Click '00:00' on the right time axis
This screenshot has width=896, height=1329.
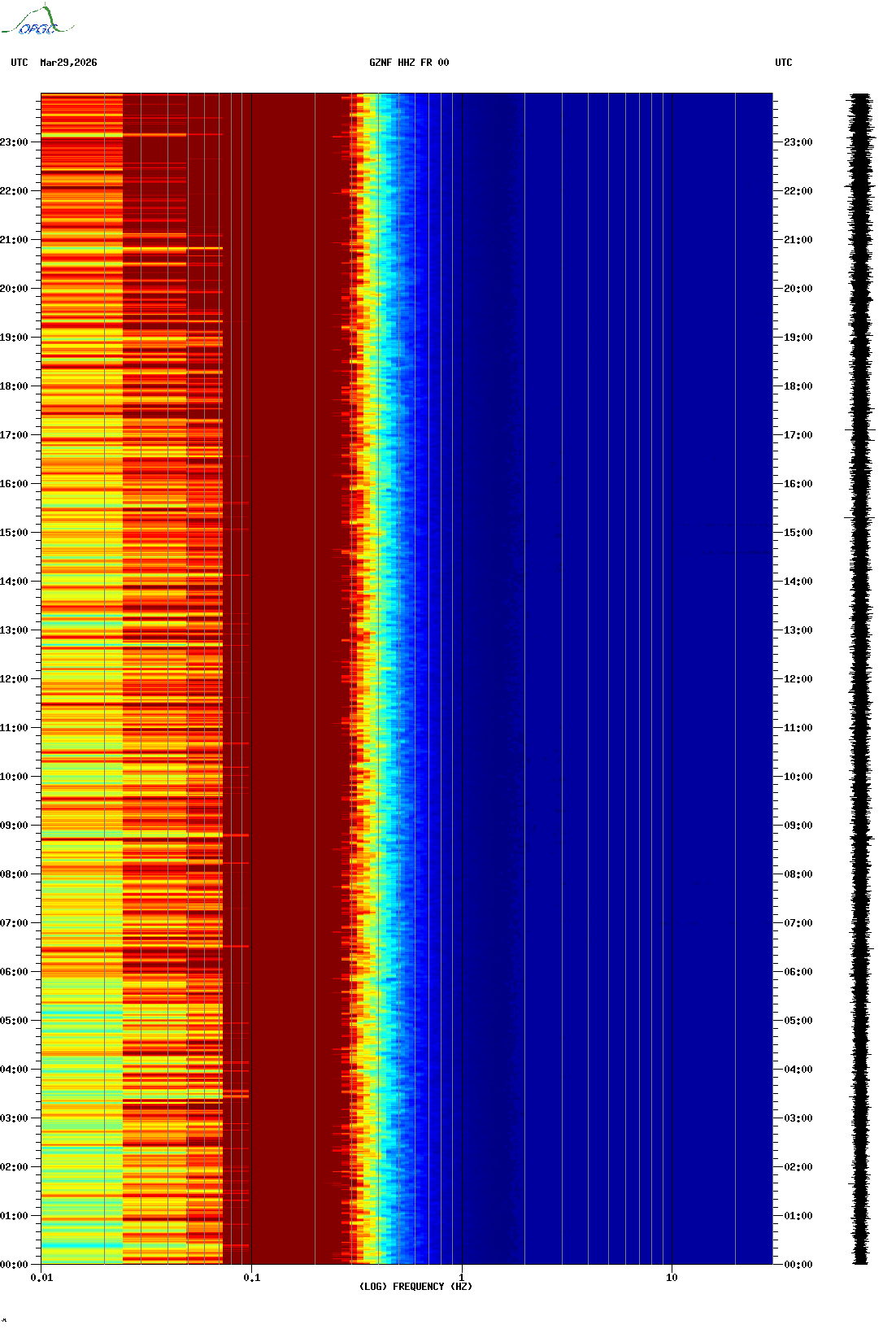(x=798, y=1265)
